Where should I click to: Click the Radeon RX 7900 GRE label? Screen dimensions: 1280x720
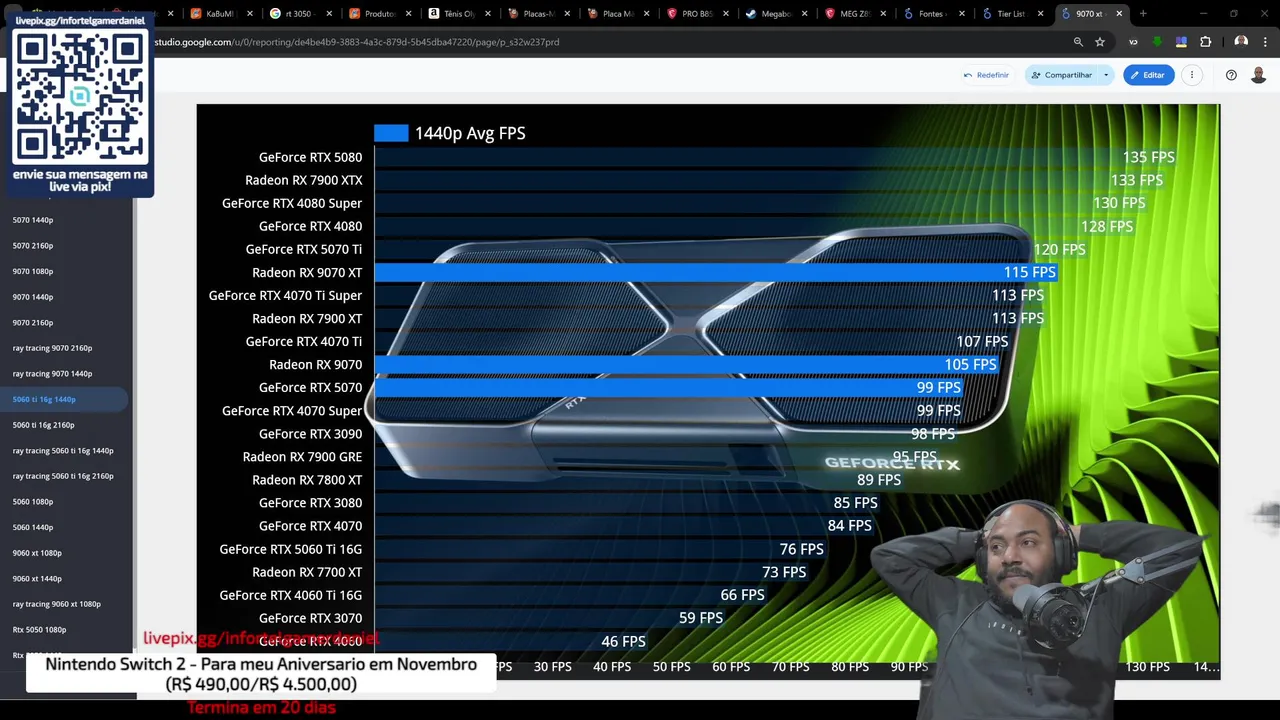302,457
